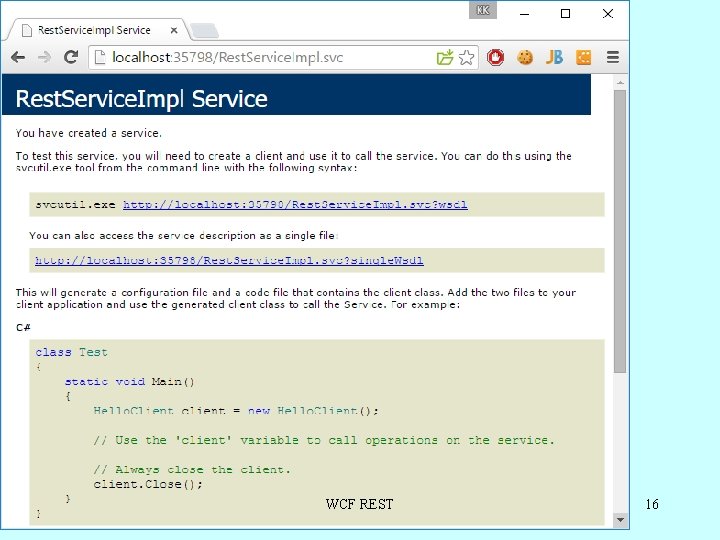Click the "// Use the 'client' variable" comment line
The height and width of the screenshot is (540, 720).
pyautogui.click(x=324, y=440)
